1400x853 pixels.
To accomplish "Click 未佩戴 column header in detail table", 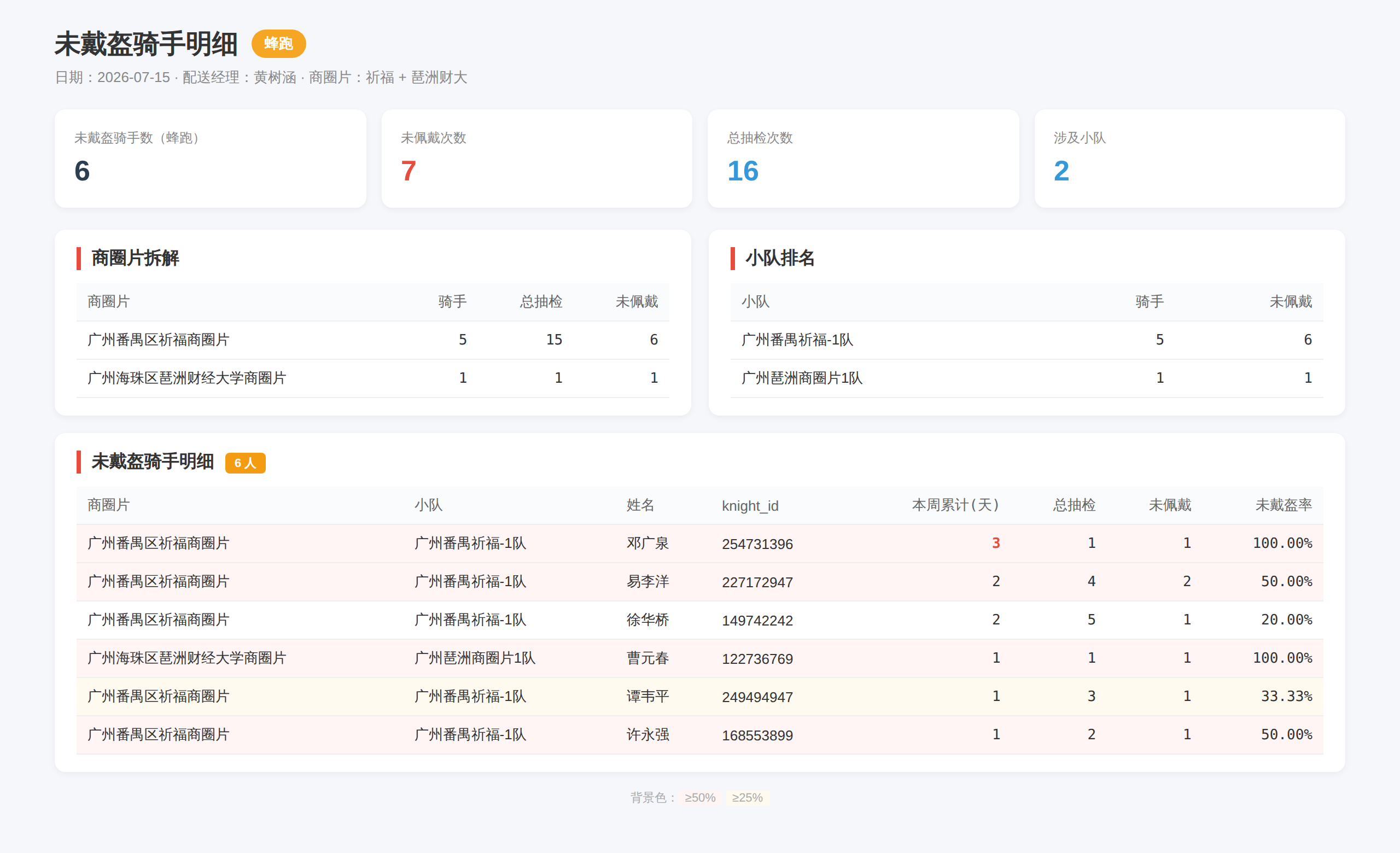I will click(1170, 505).
